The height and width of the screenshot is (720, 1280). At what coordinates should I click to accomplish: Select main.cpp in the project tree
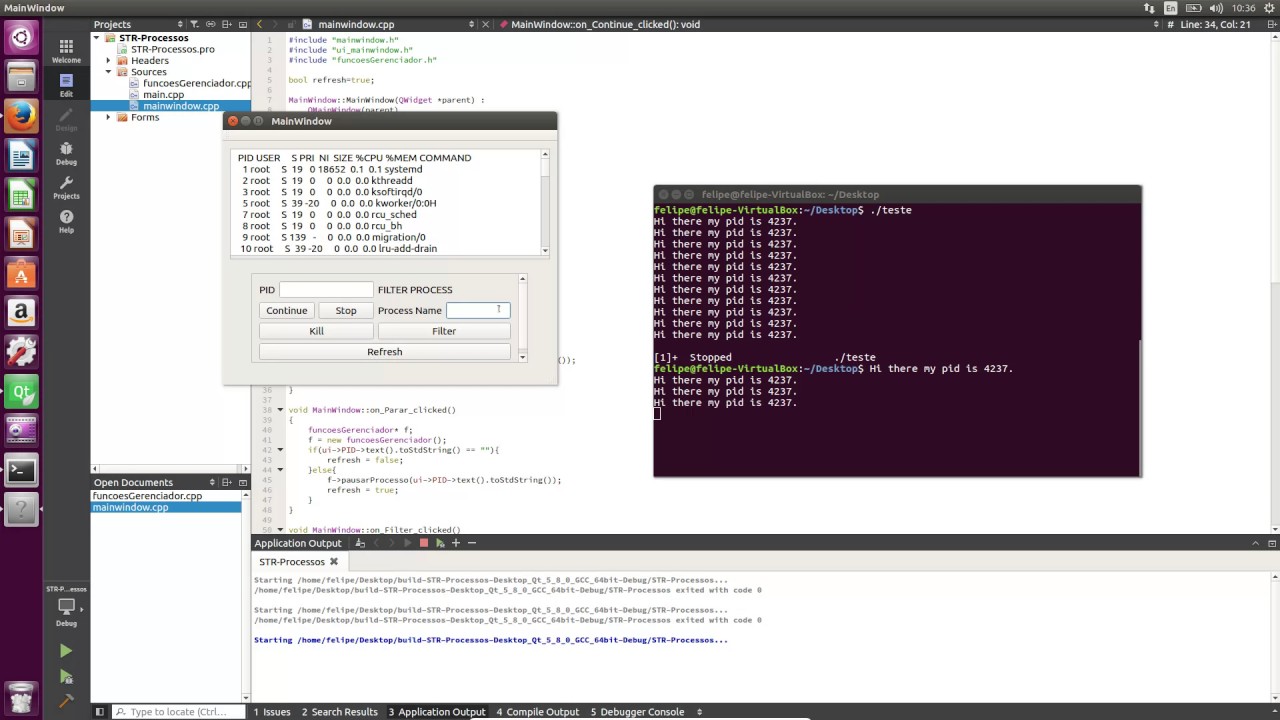pyautogui.click(x=163, y=95)
